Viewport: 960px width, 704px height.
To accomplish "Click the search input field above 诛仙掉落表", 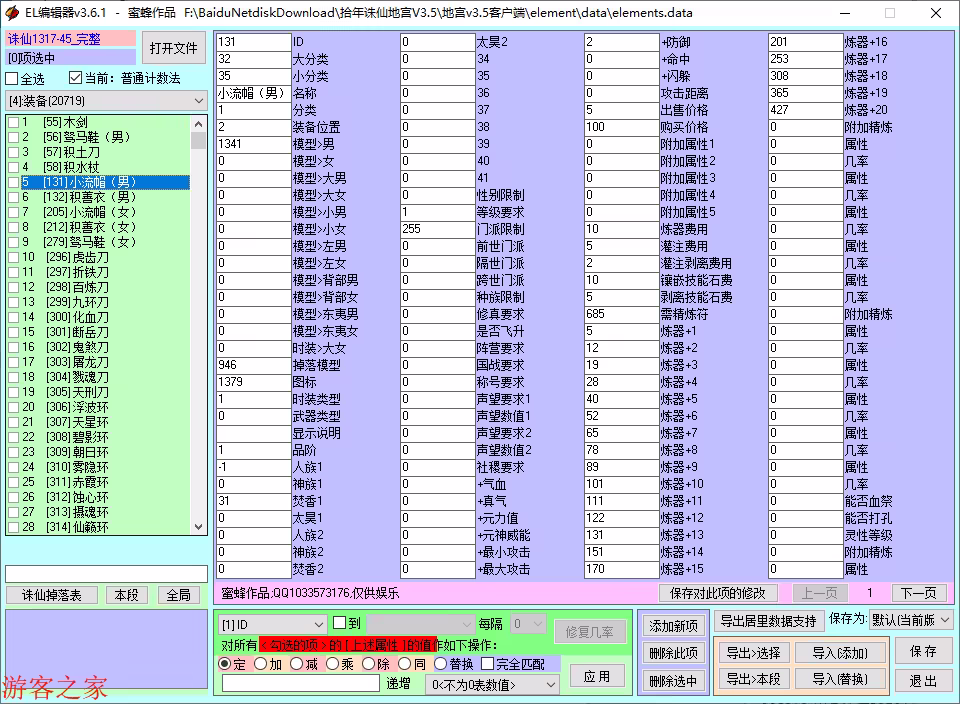I will click(106, 574).
